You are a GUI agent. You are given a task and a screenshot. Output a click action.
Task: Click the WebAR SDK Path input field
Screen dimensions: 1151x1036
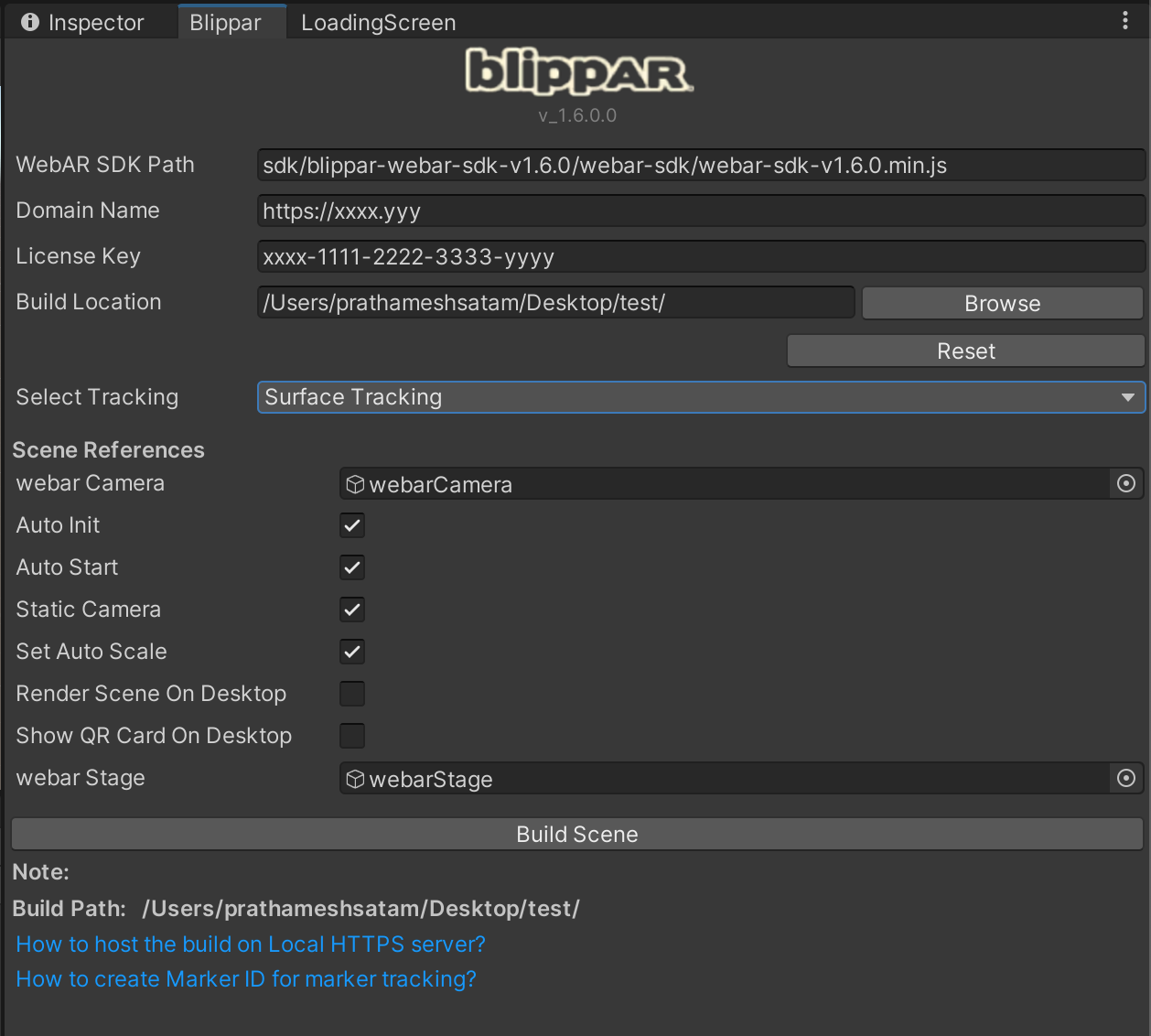(x=701, y=165)
